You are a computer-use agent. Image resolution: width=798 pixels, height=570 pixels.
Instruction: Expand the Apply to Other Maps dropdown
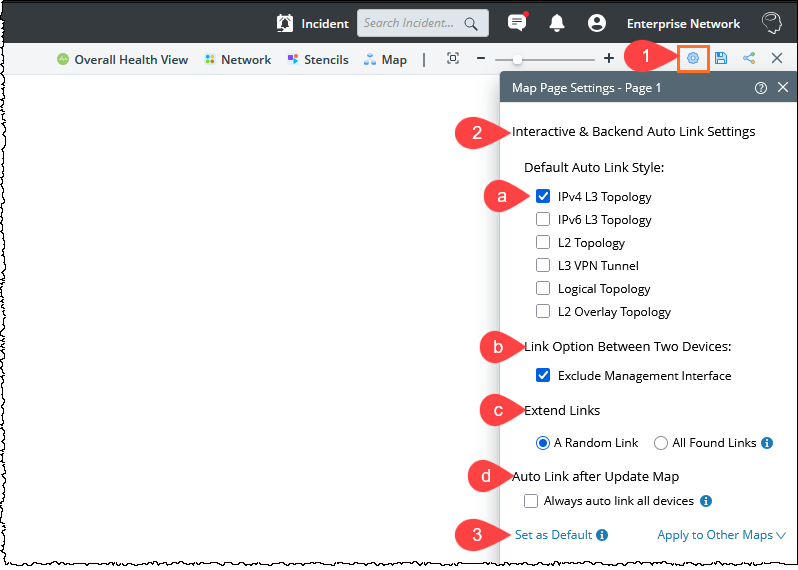(721, 535)
